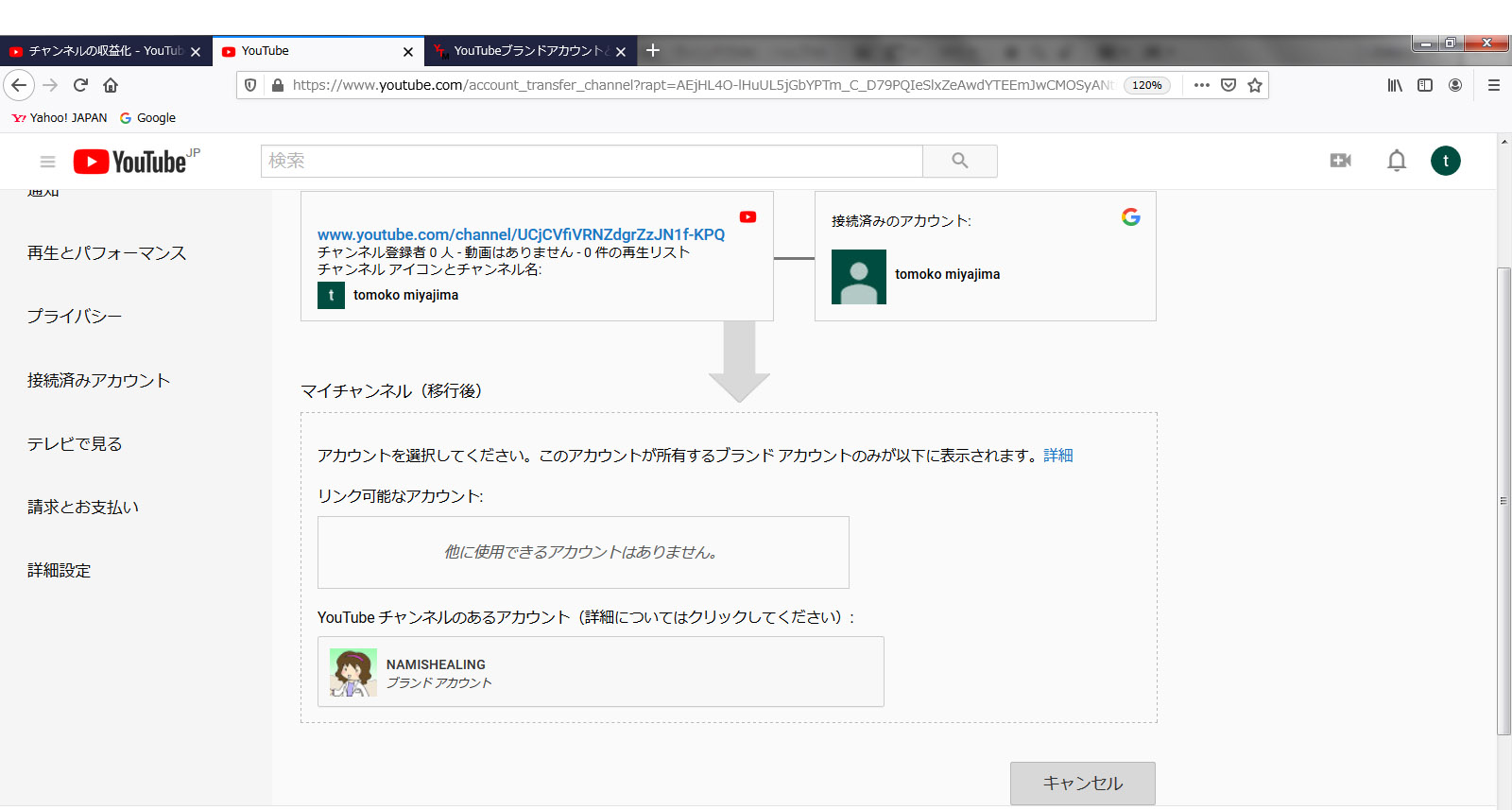Click the YouTube search magnifier button

pos(960,161)
